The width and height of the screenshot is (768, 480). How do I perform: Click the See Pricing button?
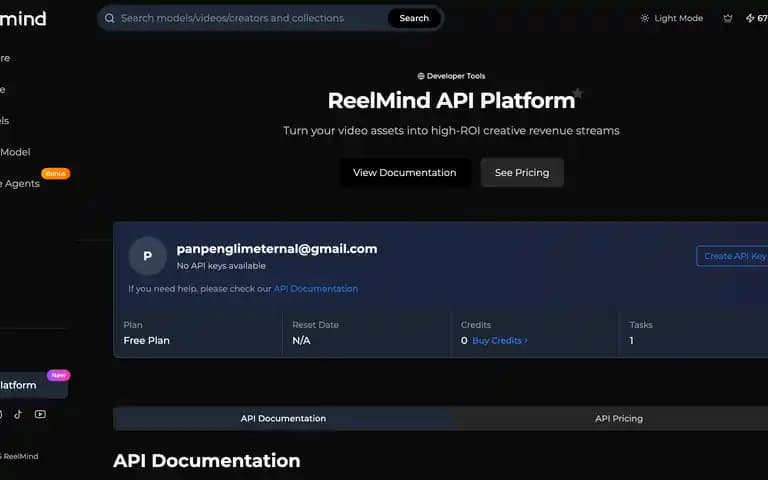pyautogui.click(x=522, y=172)
